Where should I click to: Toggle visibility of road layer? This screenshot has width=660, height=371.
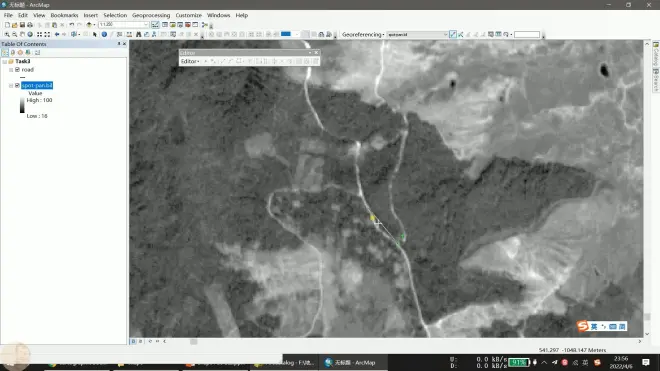click(x=17, y=69)
